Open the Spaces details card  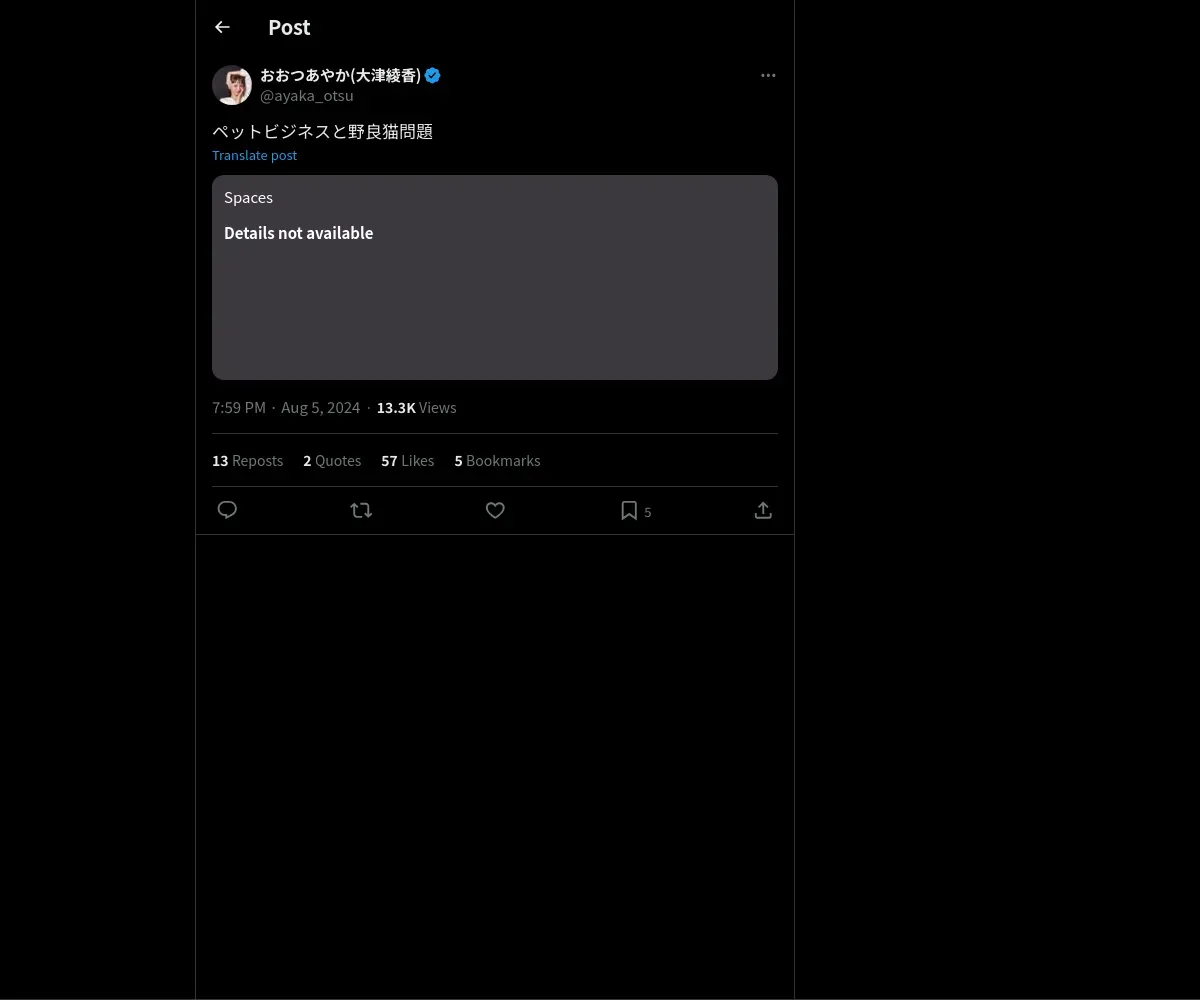pos(495,277)
